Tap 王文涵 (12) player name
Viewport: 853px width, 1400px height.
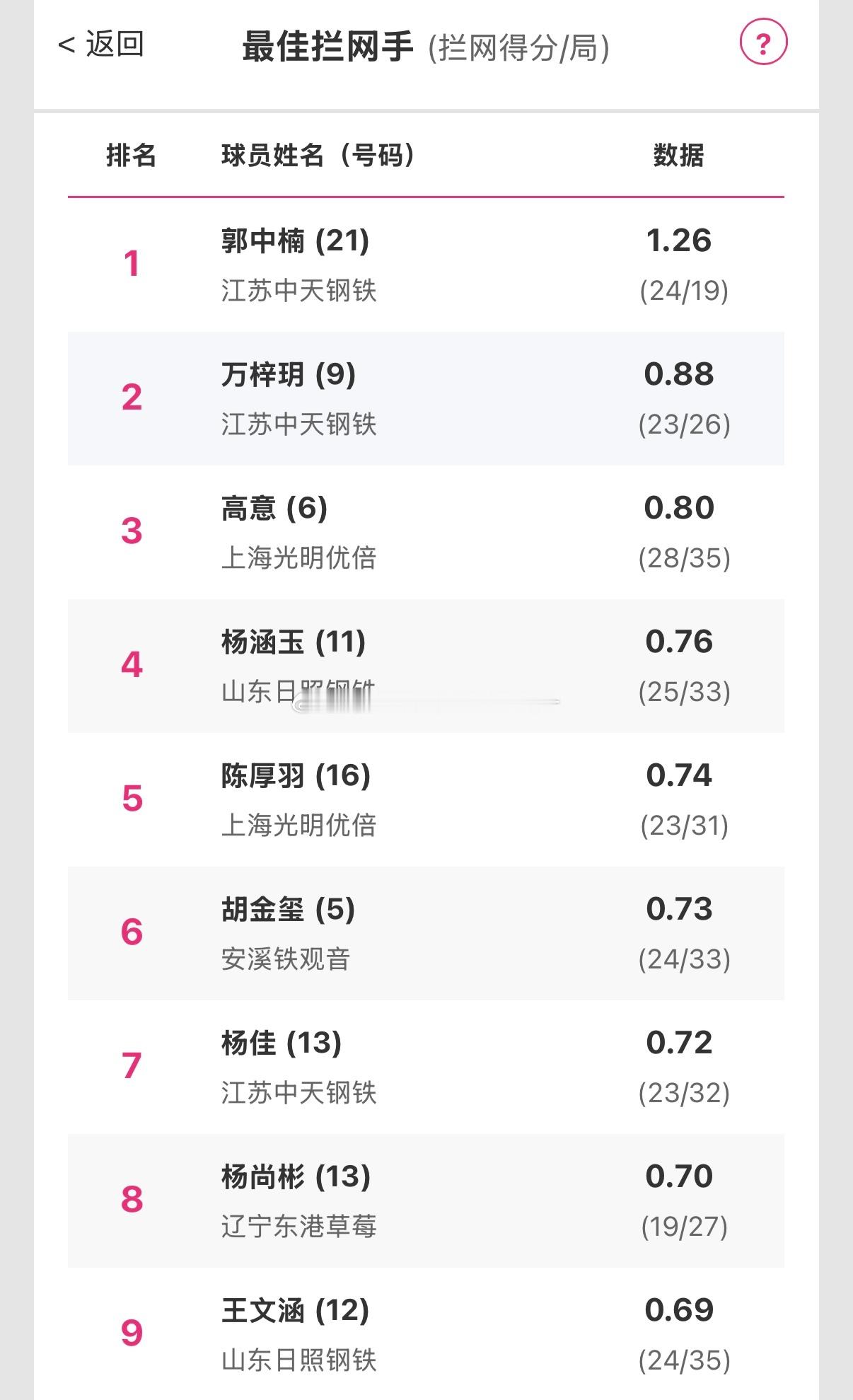(295, 1311)
